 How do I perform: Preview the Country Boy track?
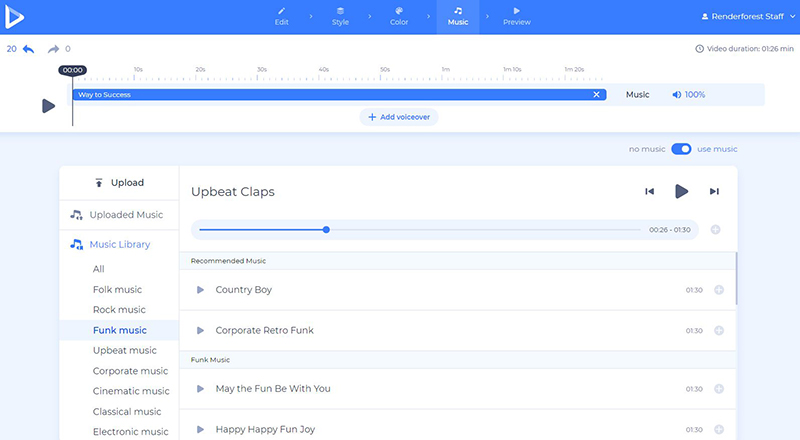coord(200,290)
